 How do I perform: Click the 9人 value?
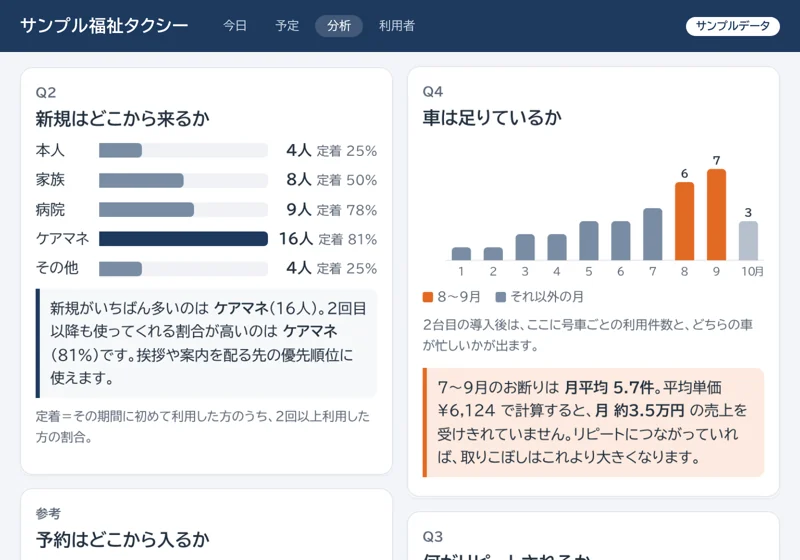(x=299, y=209)
